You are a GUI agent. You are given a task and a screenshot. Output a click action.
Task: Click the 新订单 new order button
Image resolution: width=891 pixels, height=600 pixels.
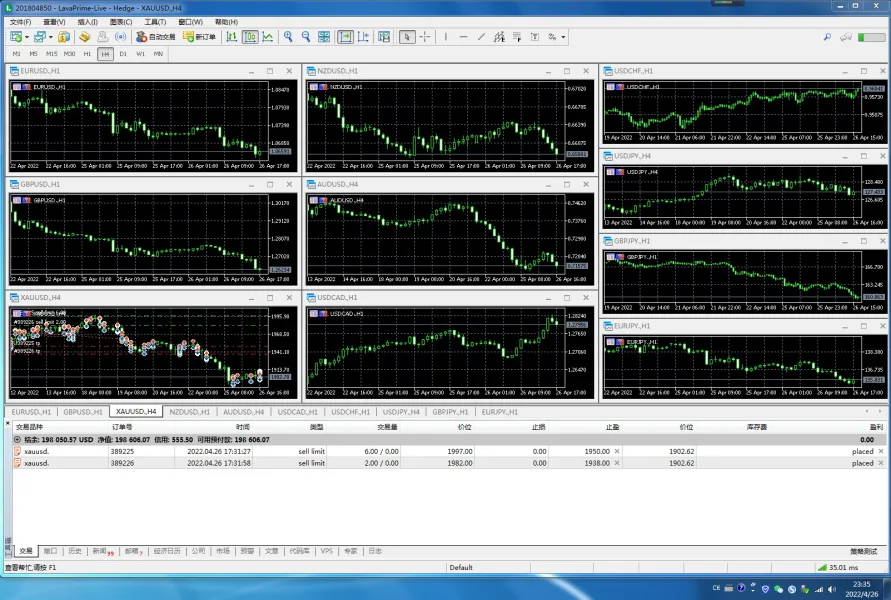pyautogui.click(x=200, y=37)
